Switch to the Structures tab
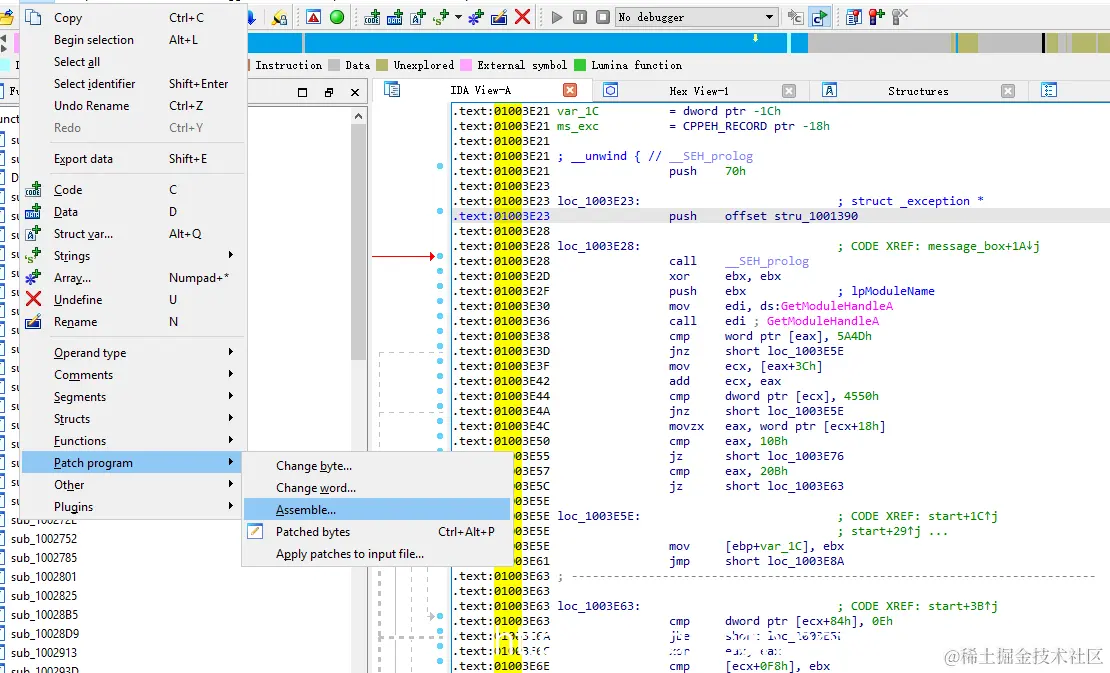Screen dimensions: 1110x673 point(917,91)
